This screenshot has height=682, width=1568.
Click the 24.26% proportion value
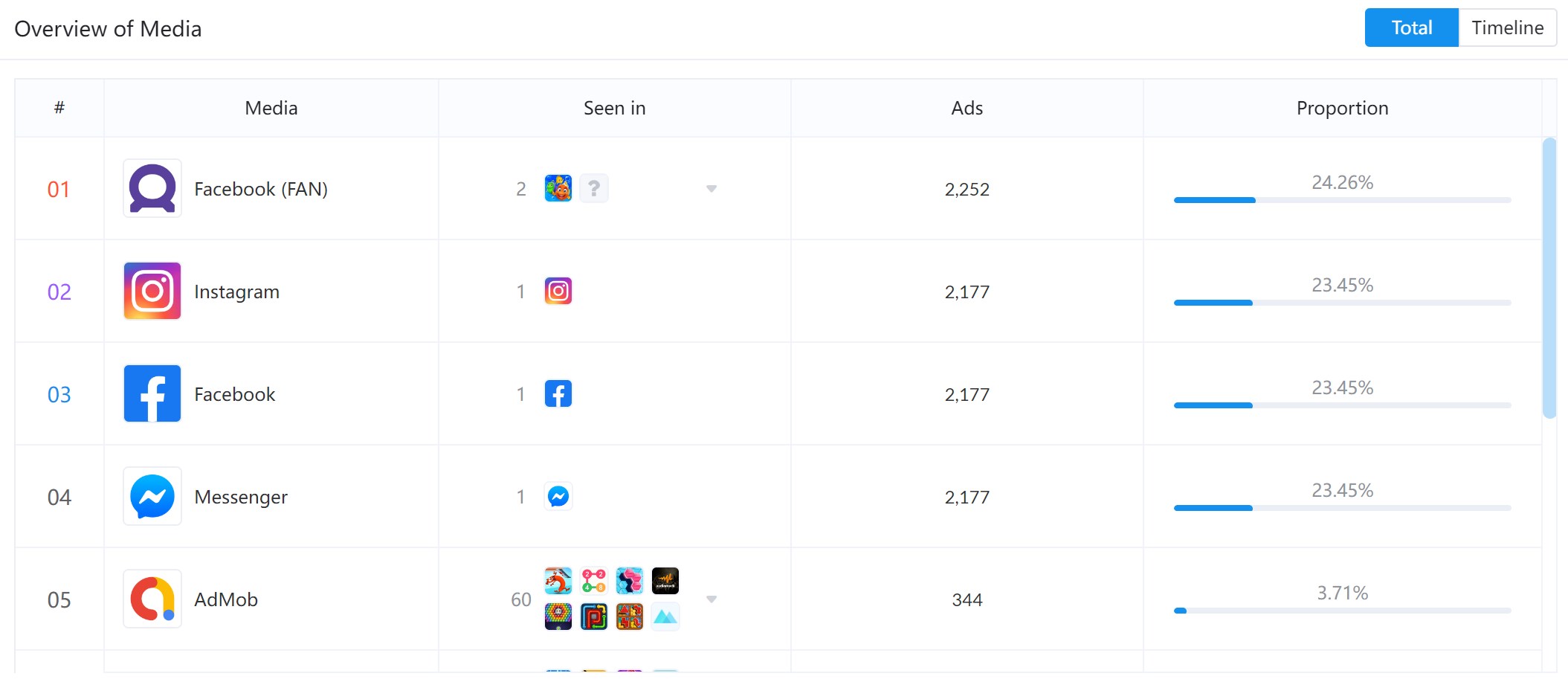1343,182
